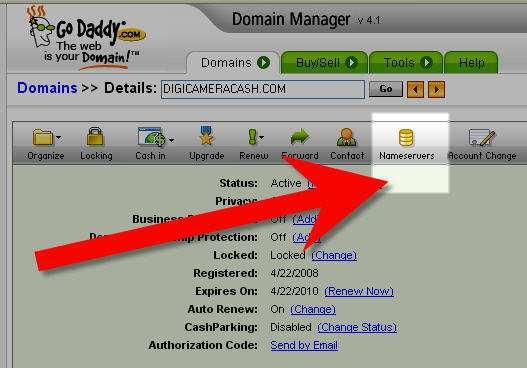Click the Renew Now link
Image resolution: width=527 pixels, height=368 pixels.
click(359, 291)
